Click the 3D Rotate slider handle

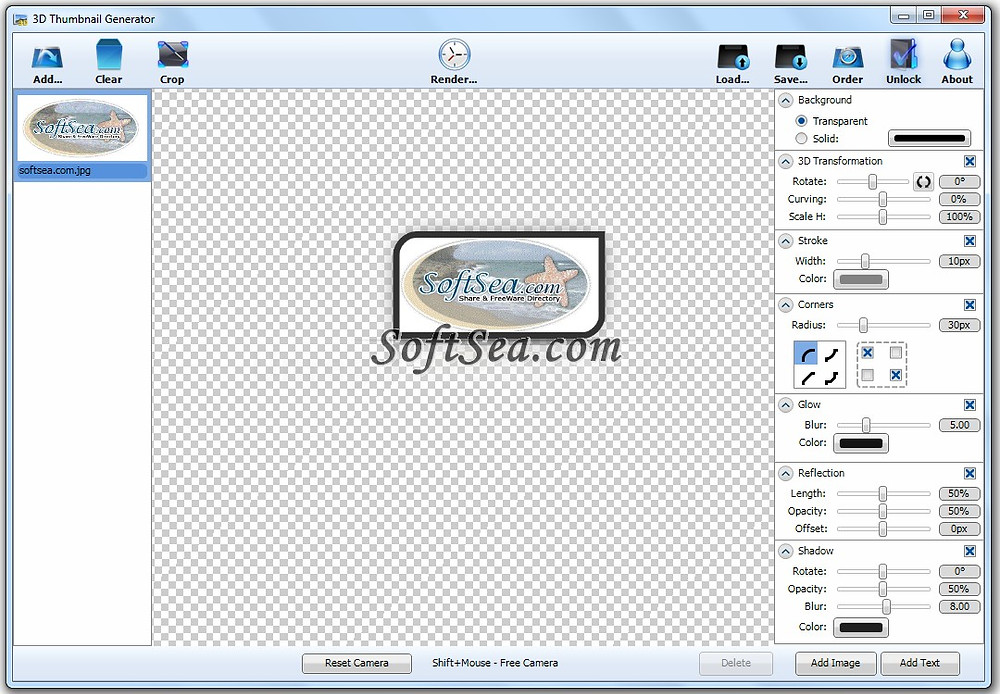[x=872, y=182]
